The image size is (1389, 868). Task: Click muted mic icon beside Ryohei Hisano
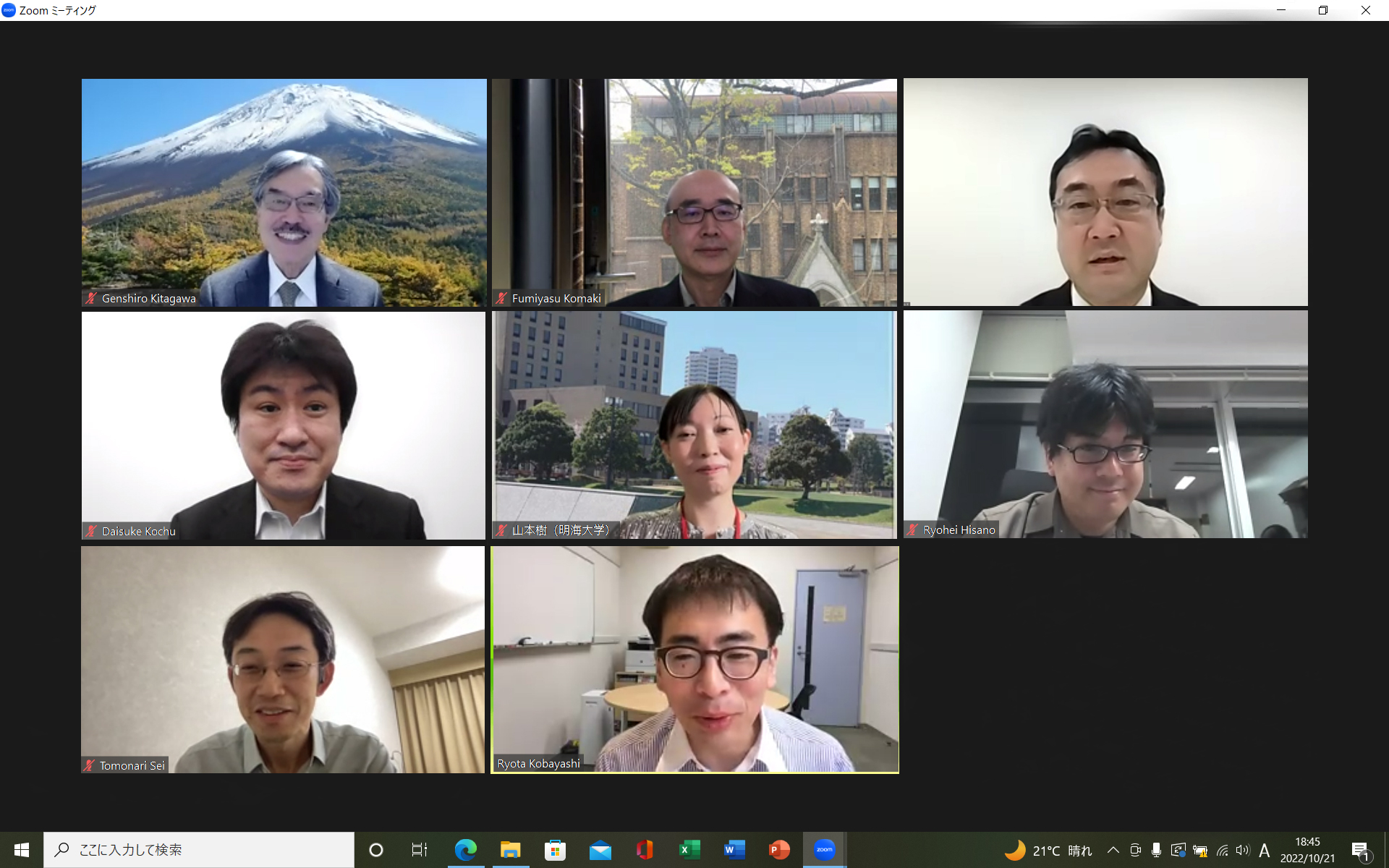click(912, 529)
